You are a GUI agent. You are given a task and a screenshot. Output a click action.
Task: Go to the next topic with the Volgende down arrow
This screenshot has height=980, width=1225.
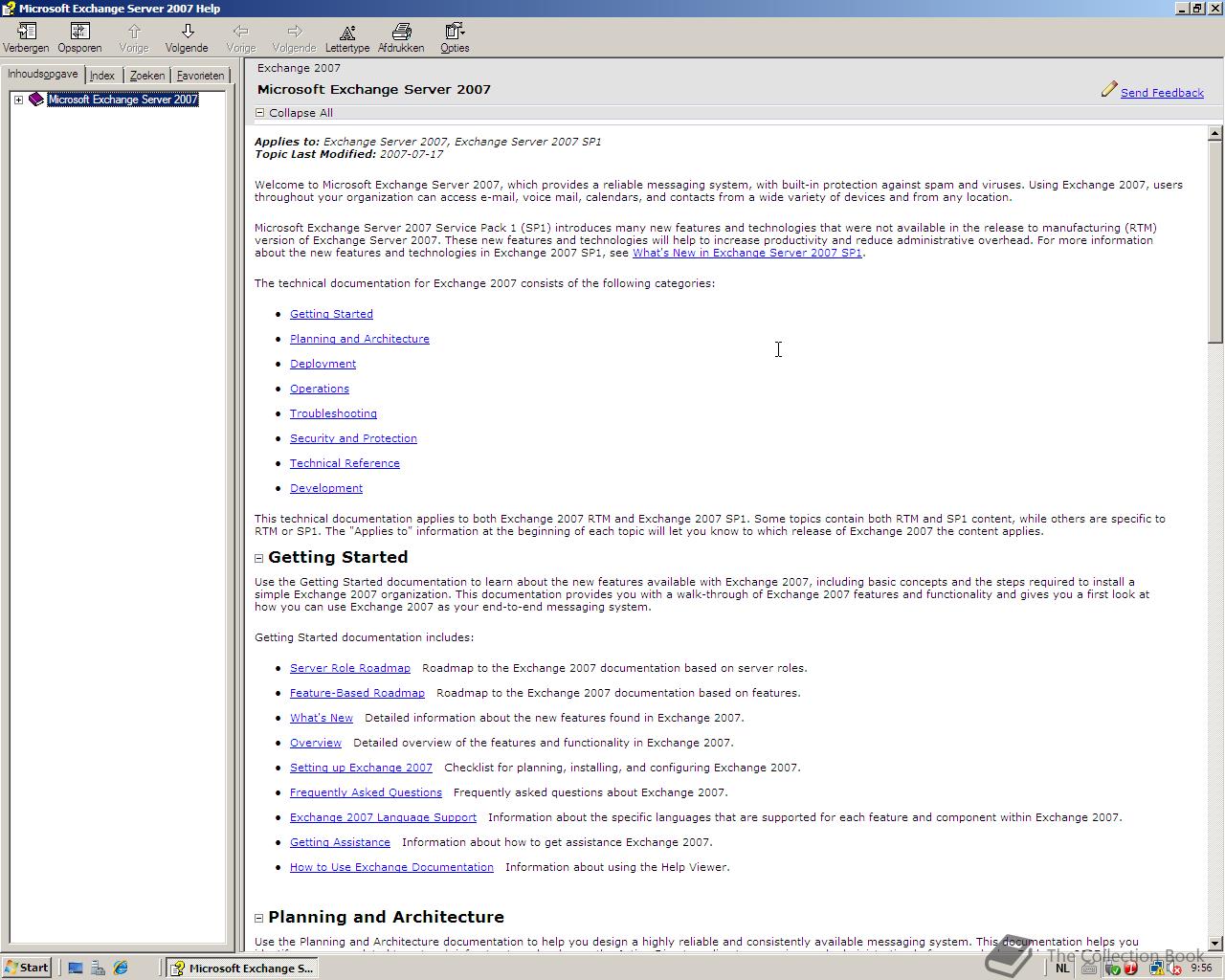187,37
